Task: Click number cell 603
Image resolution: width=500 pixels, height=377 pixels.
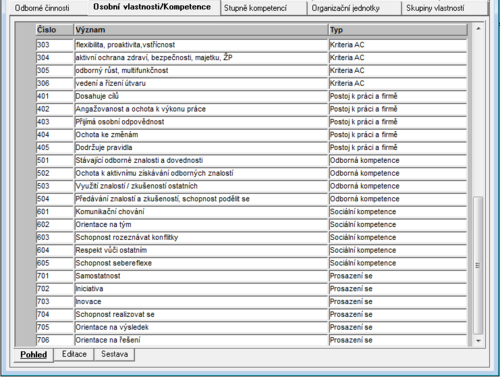Action: click(x=55, y=238)
